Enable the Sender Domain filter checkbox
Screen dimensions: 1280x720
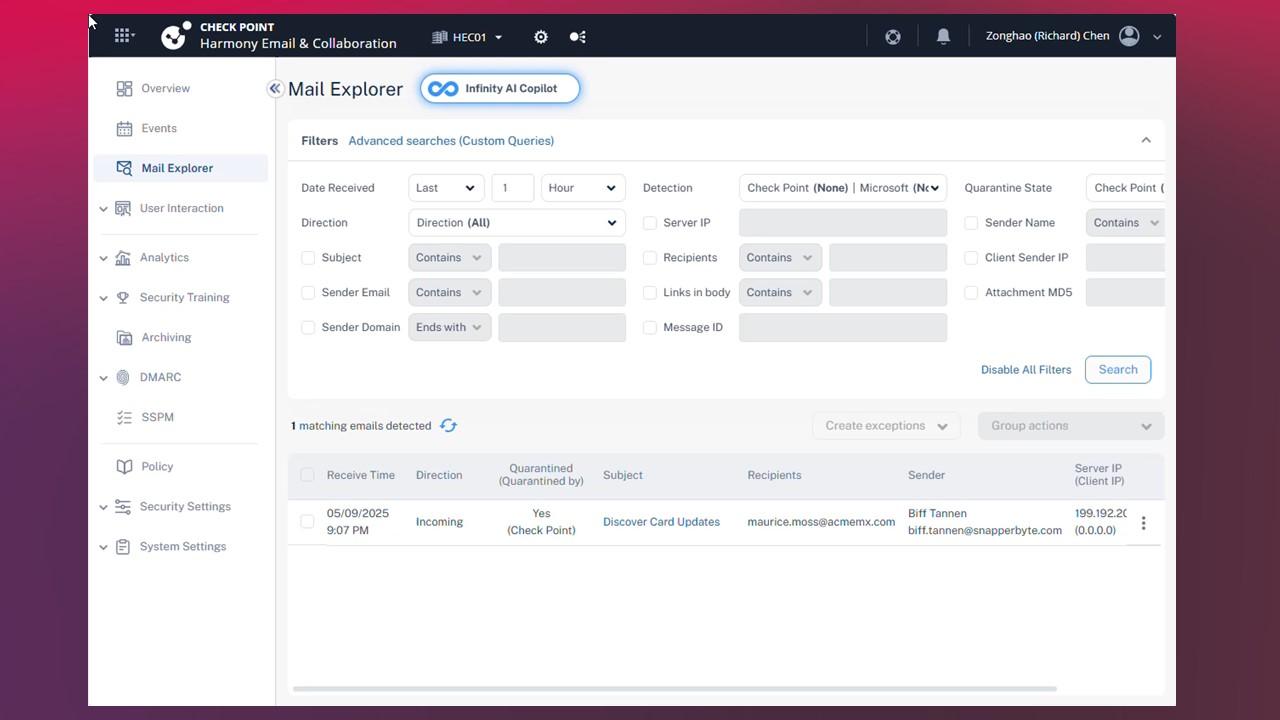tap(308, 328)
